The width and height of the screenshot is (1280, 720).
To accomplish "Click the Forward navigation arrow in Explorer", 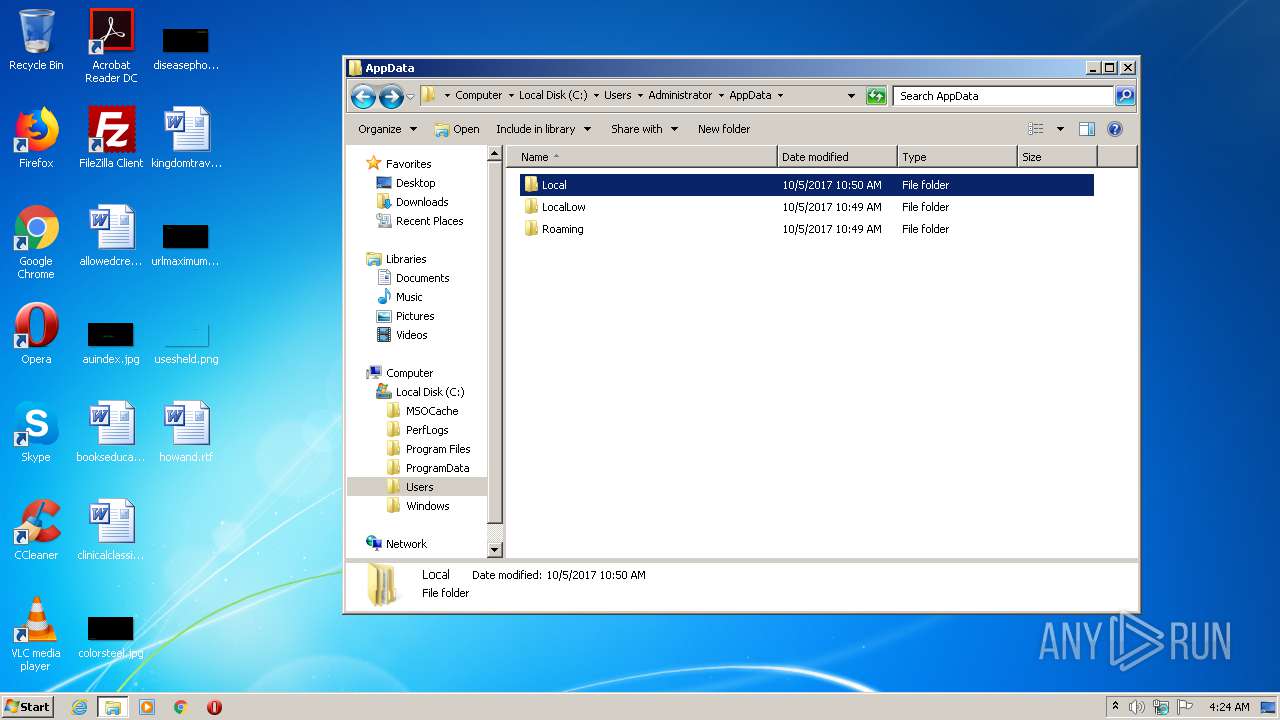I will (x=391, y=96).
